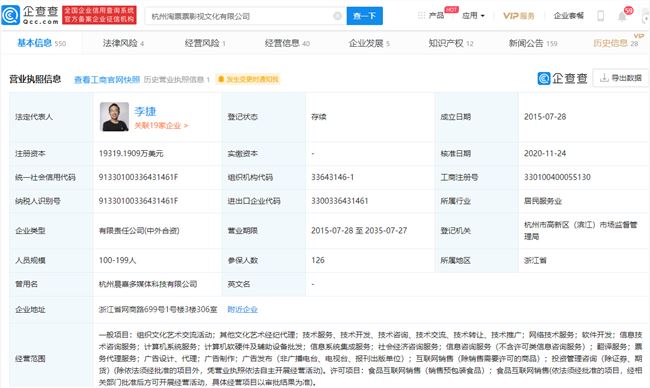Clear the search box with the X icon
This screenshot has width=650, height=388.
(x=337, y=16)
